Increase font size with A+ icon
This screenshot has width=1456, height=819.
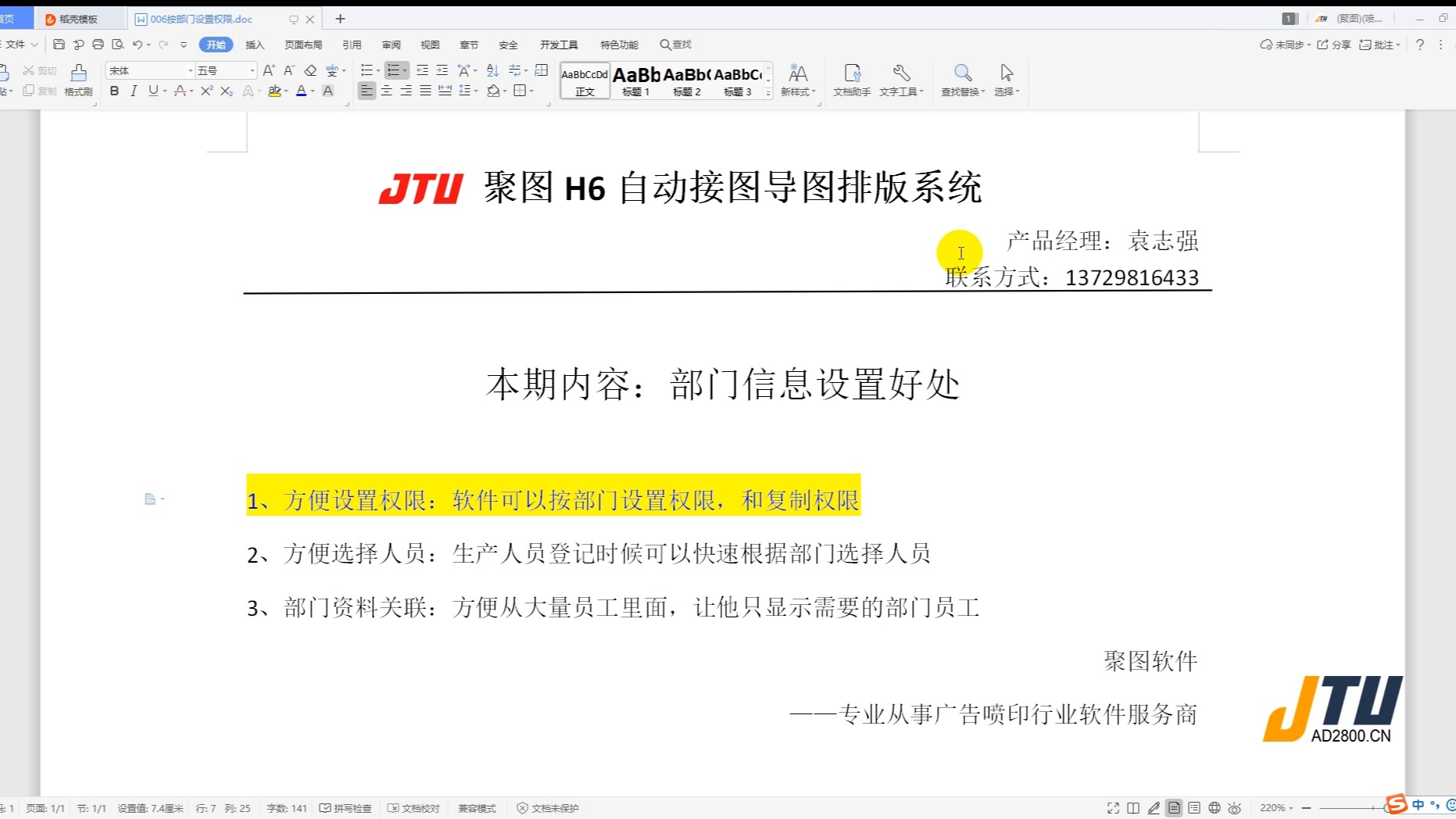(x=269, y=70)
